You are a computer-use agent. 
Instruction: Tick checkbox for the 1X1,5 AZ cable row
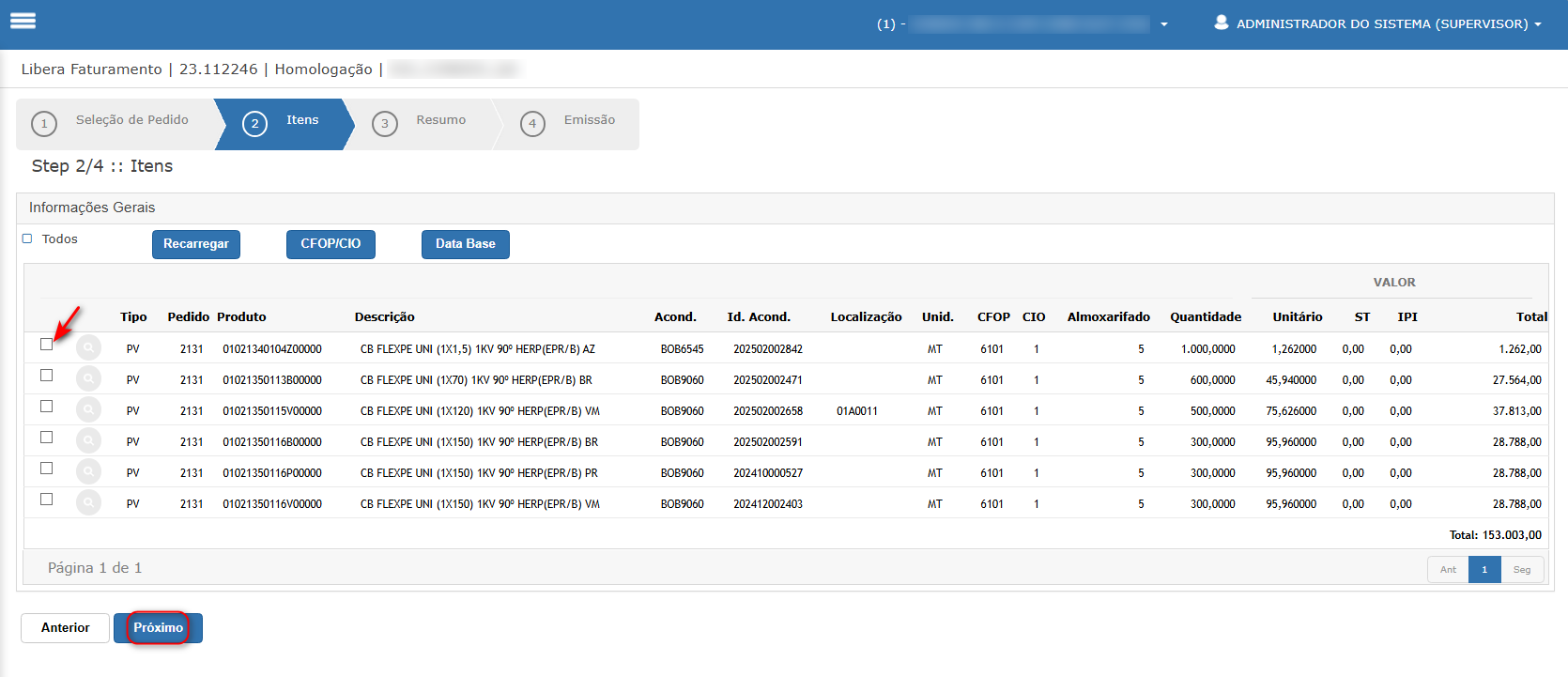[x=46, y=345]
